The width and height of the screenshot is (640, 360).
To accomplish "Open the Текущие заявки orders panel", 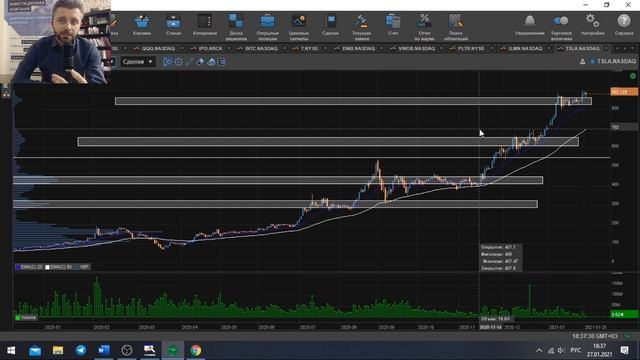I will click(x=362, y=27).
